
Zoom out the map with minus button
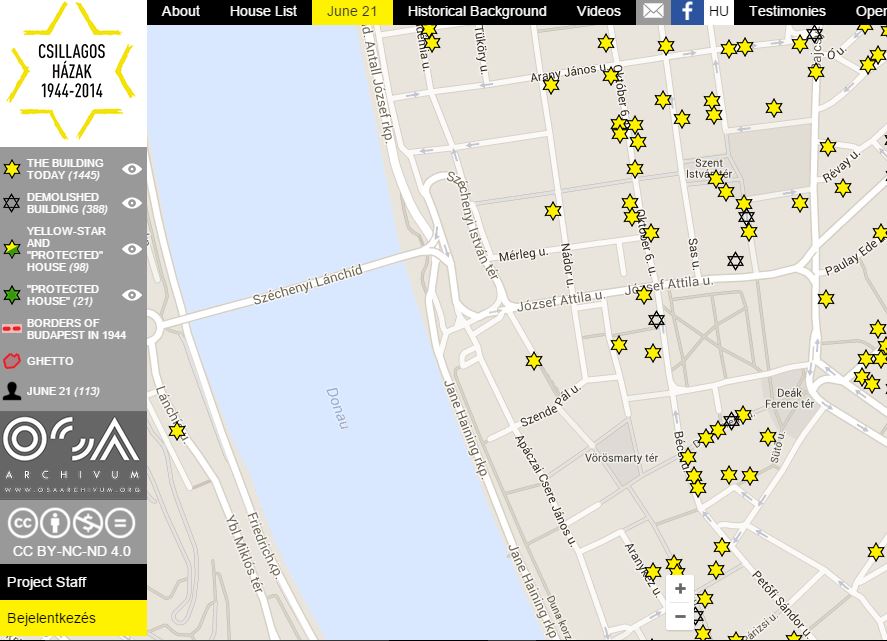(x=681, y=616)
